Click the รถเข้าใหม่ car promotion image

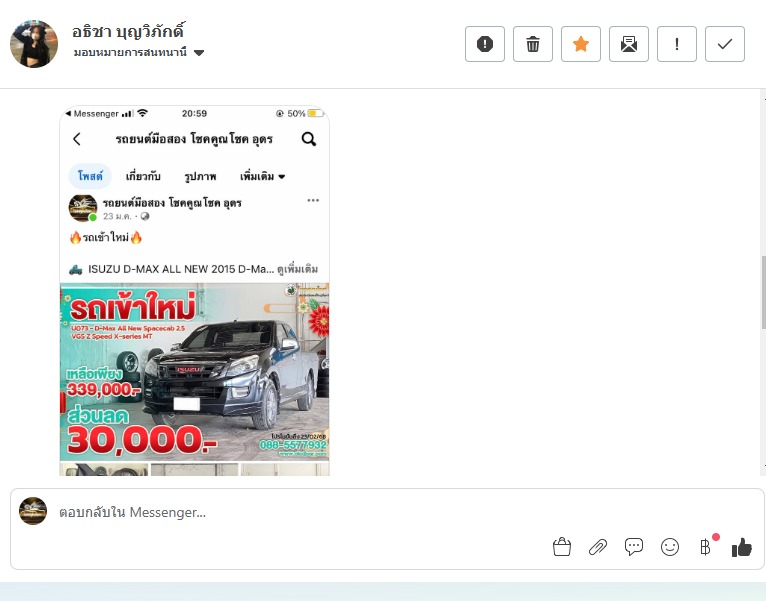(x=194, y=372)
